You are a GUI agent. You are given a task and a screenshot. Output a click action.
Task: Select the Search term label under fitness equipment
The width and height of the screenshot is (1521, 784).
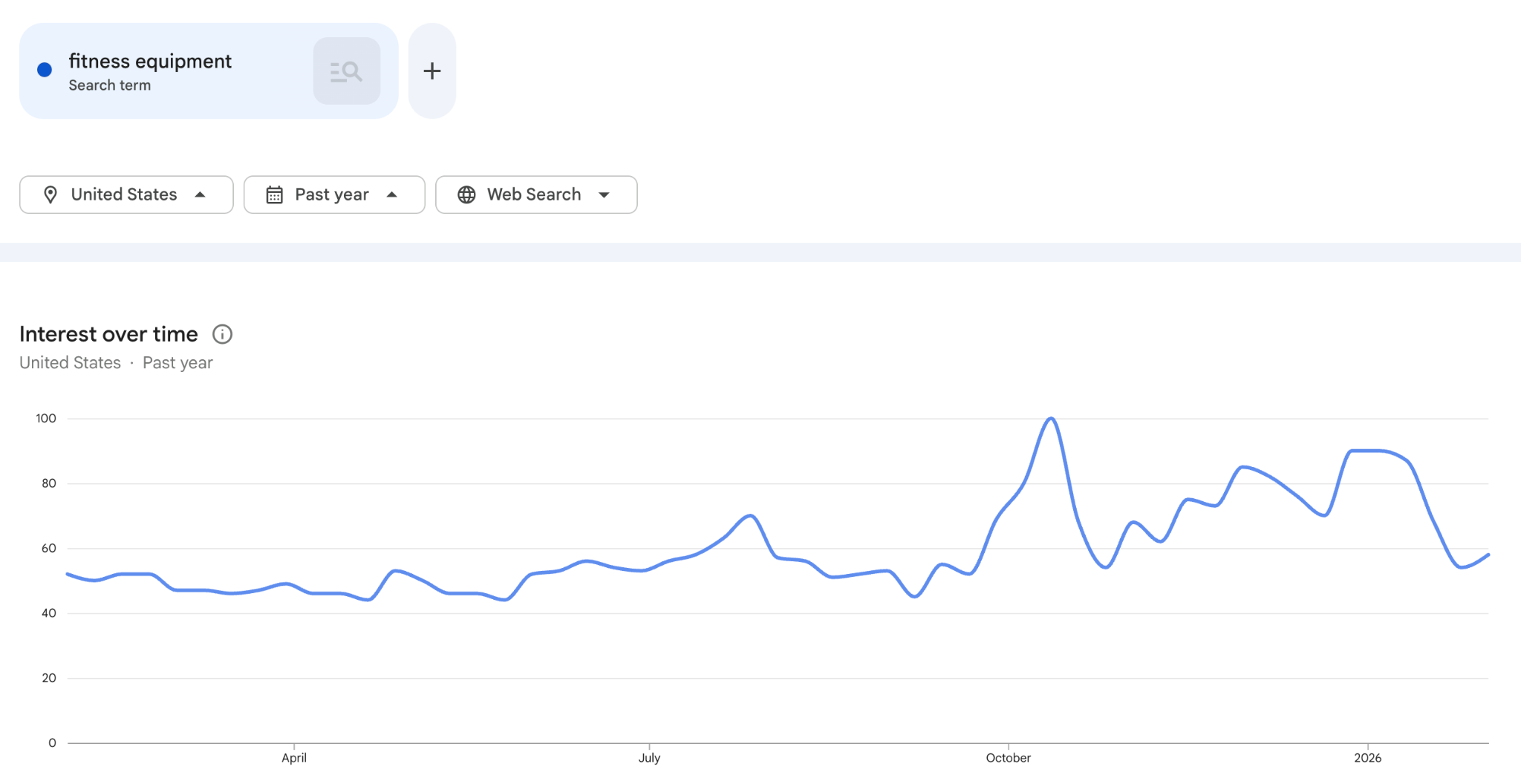coord(110,85)
